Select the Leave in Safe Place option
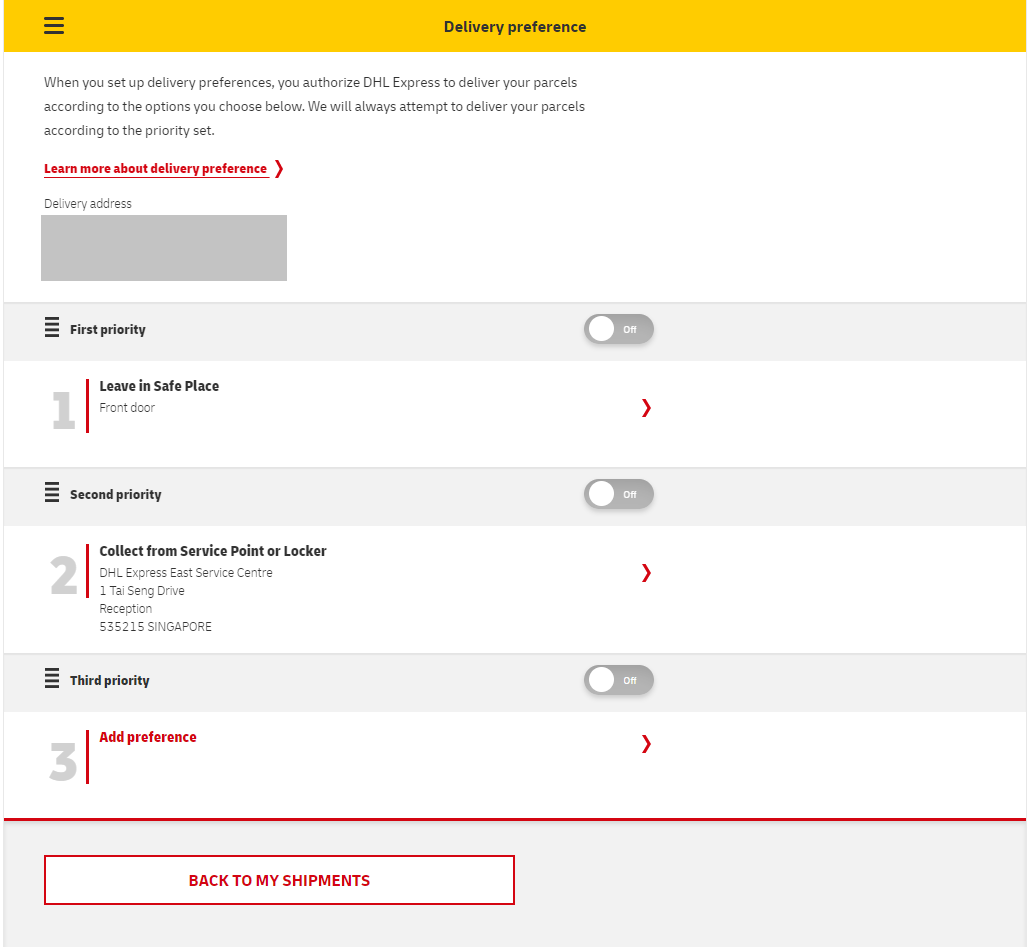Screen dimensions: 1029x947 coord(159,386)
